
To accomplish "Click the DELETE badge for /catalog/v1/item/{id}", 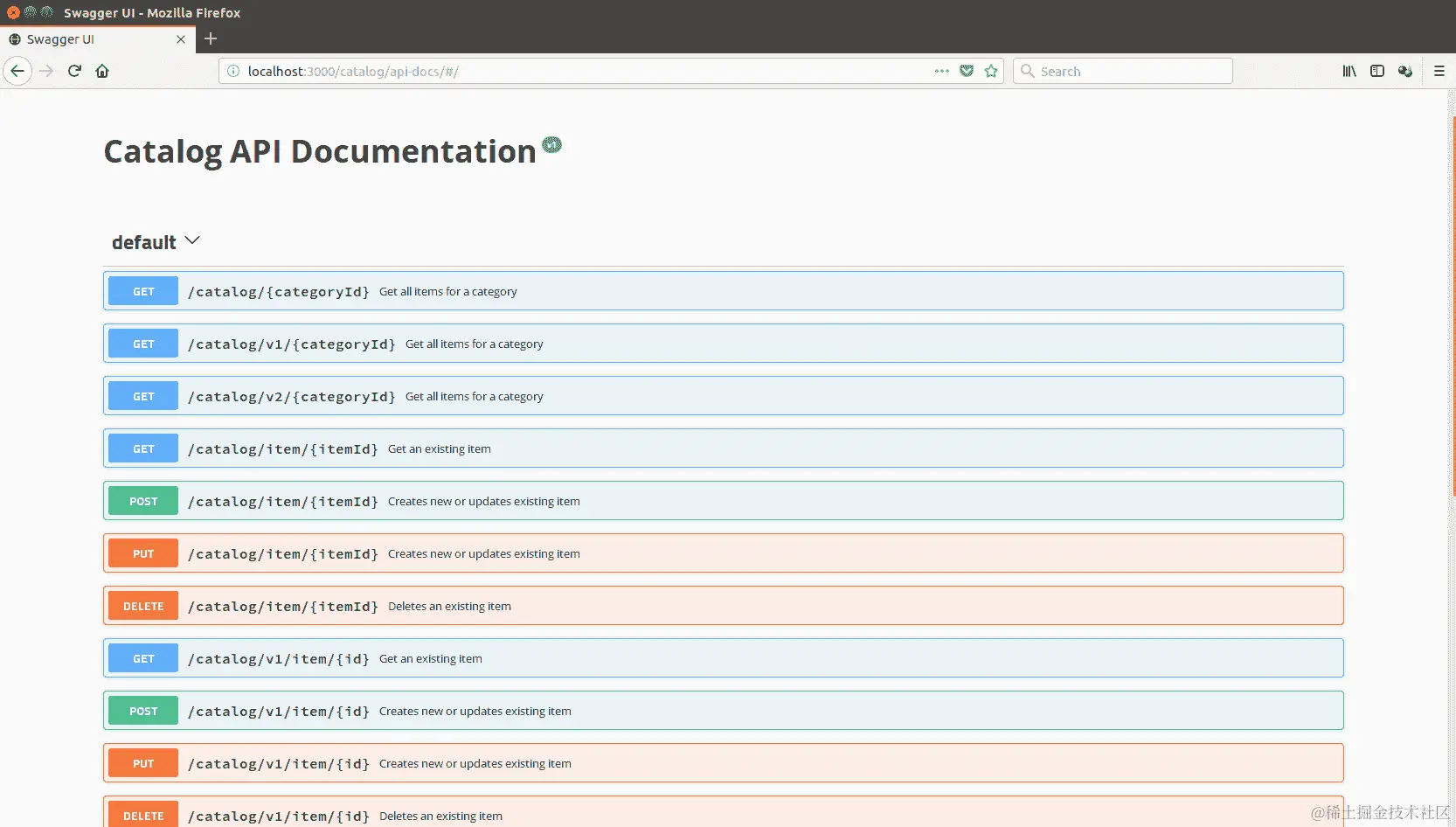I will click(x=143, y=815).
